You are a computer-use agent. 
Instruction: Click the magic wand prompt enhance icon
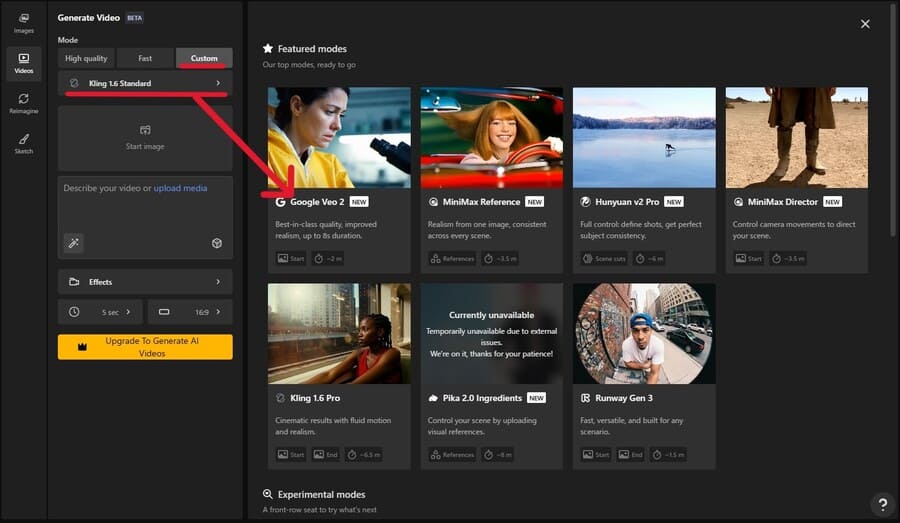pos(73,243)
